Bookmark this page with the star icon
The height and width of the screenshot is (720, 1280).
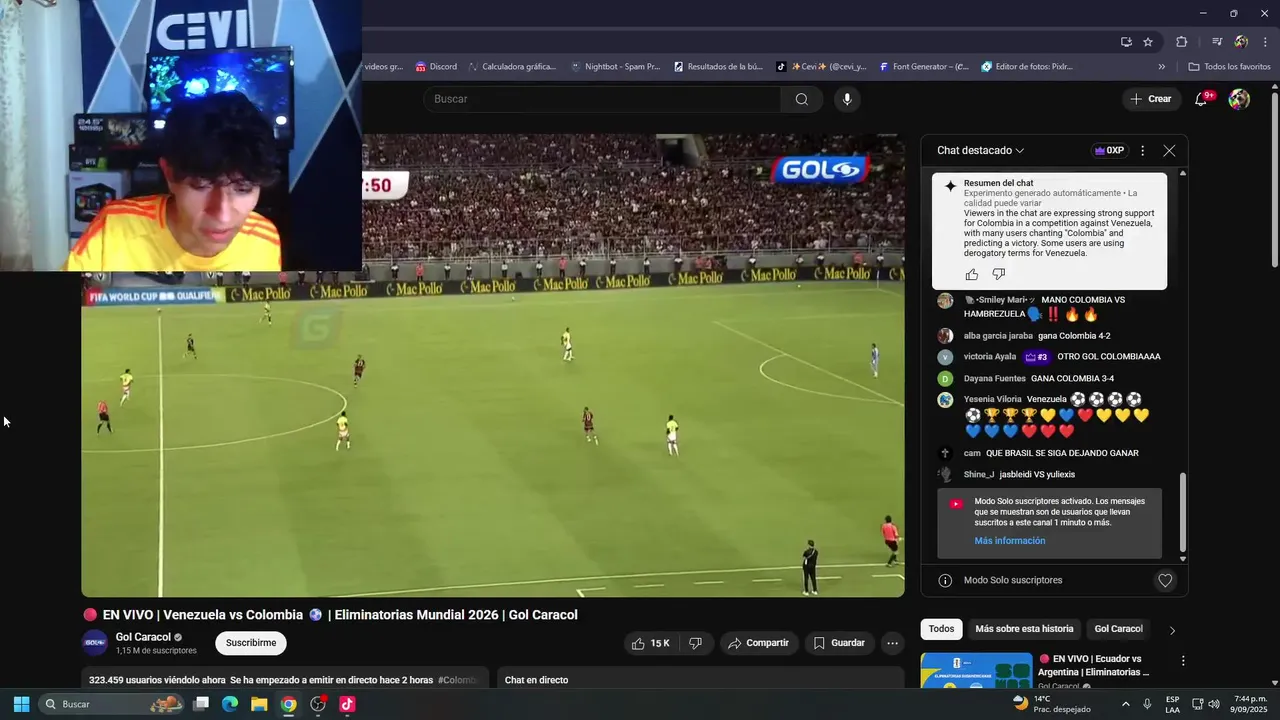(x=1148, y=42)
